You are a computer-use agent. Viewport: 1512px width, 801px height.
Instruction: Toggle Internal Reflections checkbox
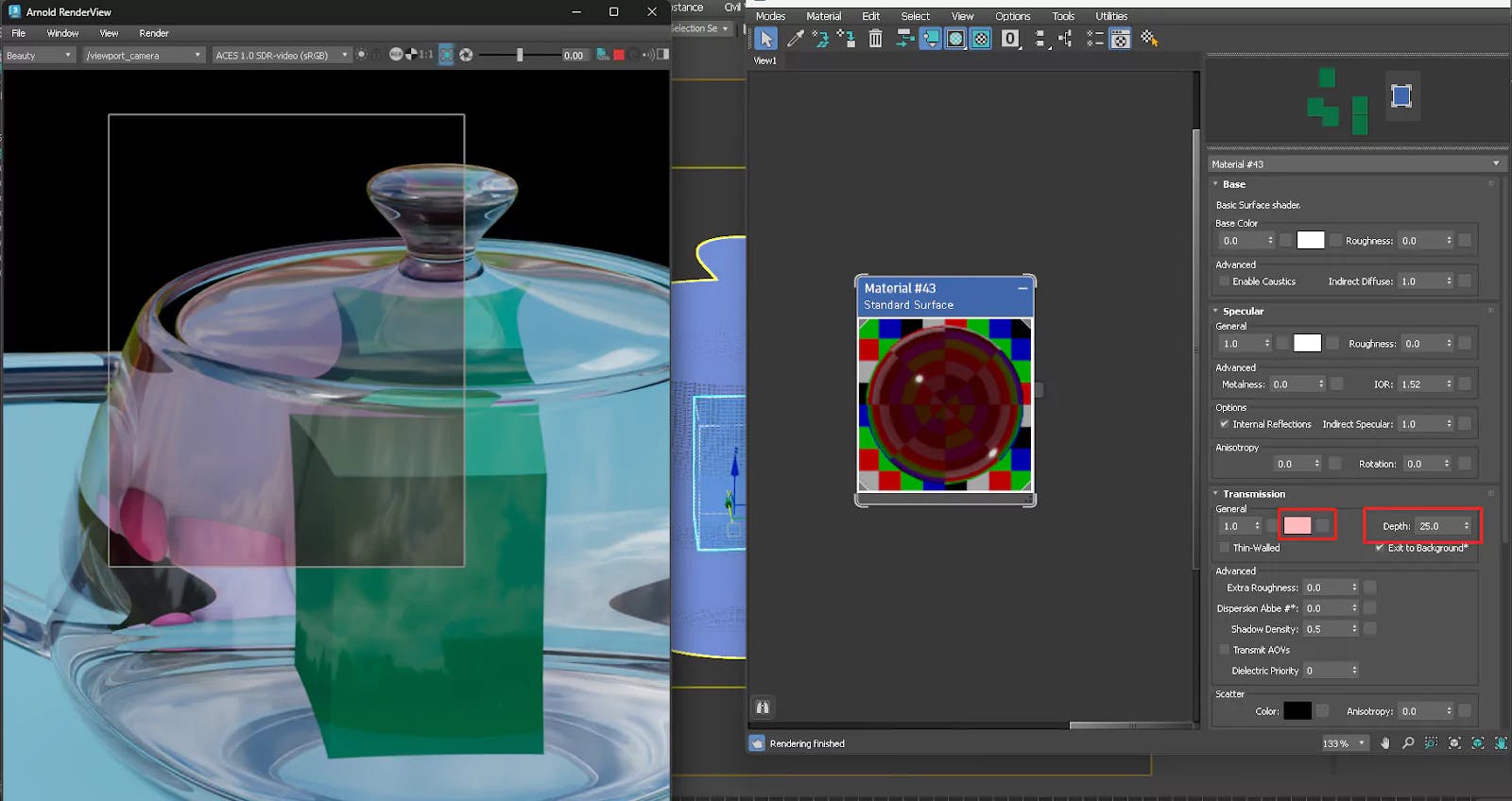coord(1225,424)
